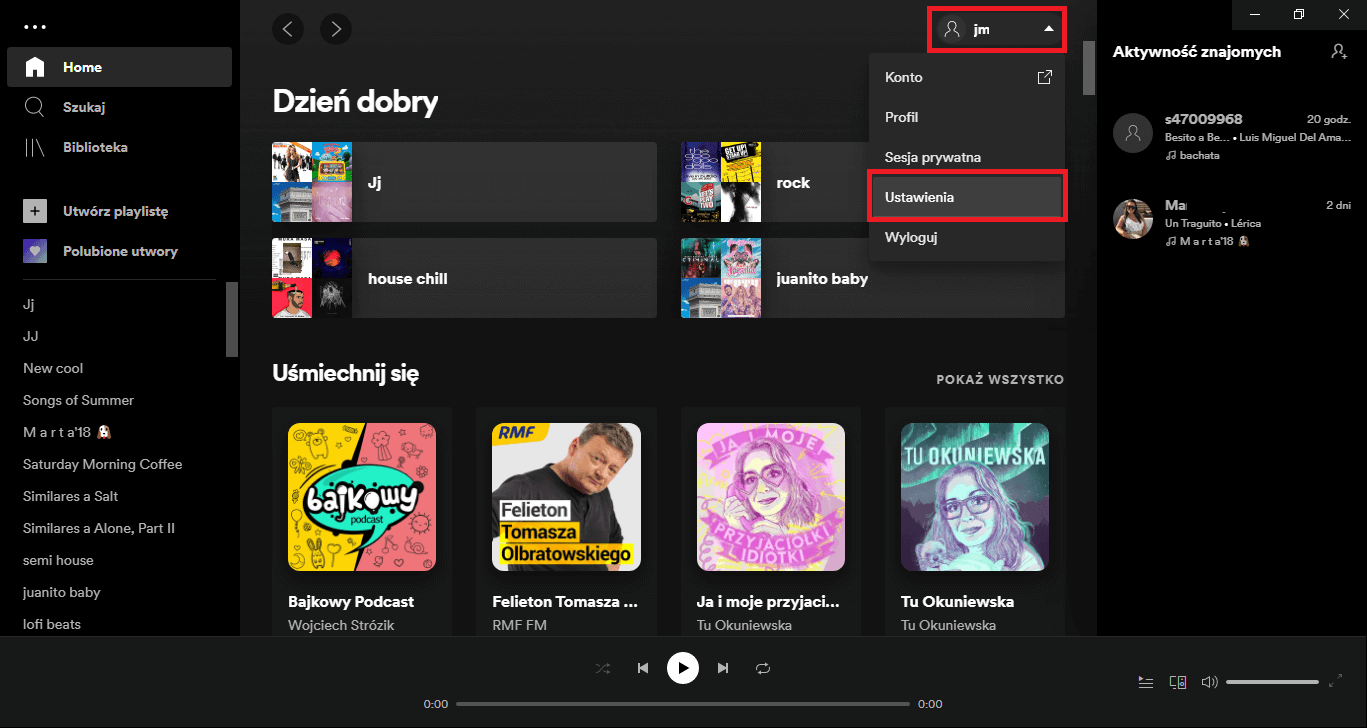This screenshot has height=728, width=1367.
Task: Select Songs of Summer playlist
Action: click(x=78, y=400)
